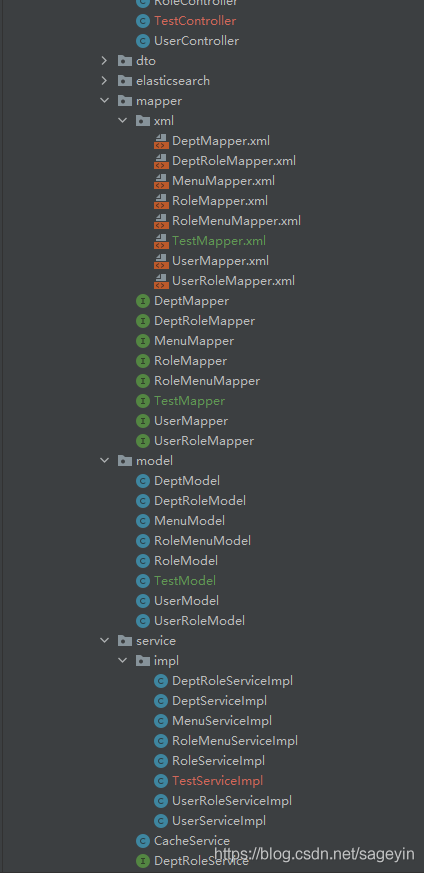The width and height of the screenshot is (424, 873).
Task: Select TestMapper.xml in the tree
Action: pos(219,241)
